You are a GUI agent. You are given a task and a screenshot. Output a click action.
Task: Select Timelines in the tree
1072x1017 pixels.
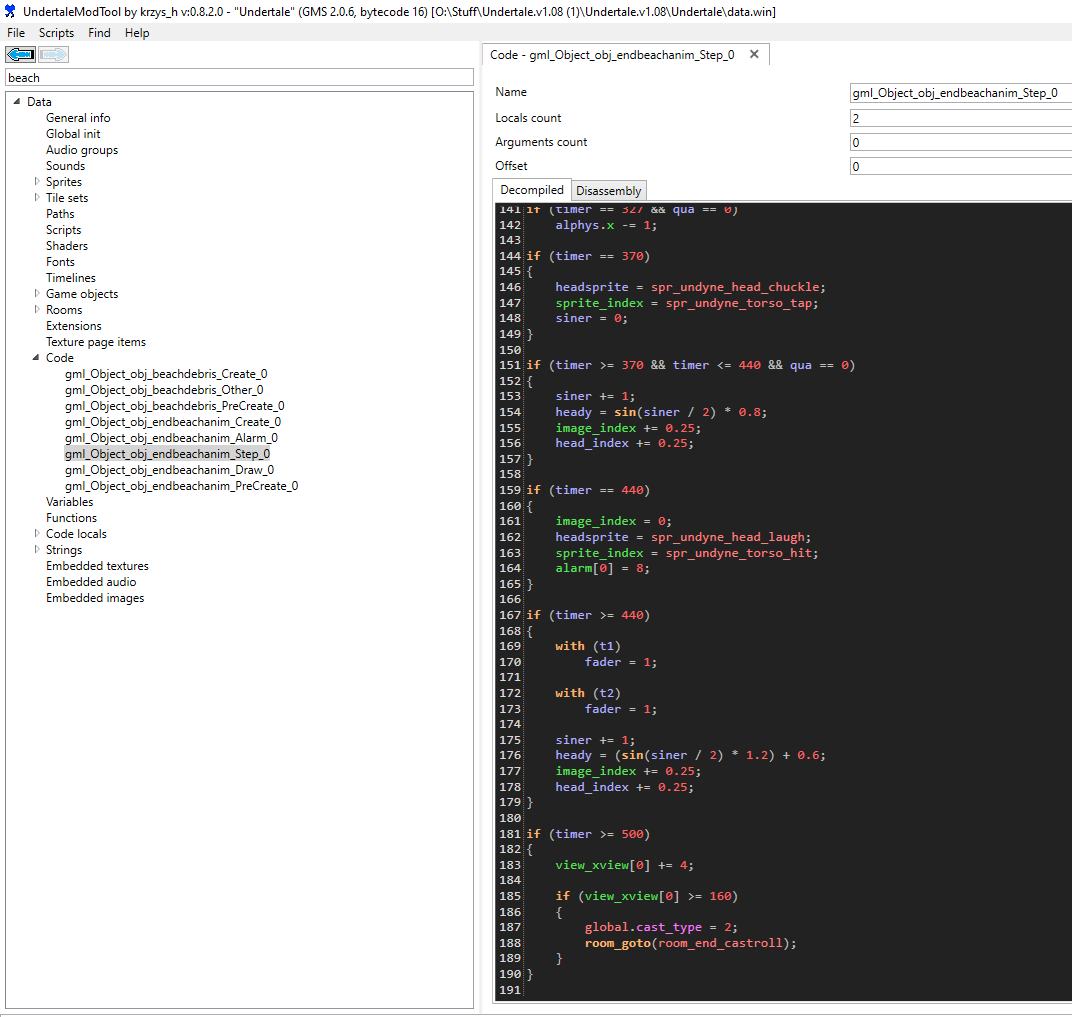tap(71, 277)
